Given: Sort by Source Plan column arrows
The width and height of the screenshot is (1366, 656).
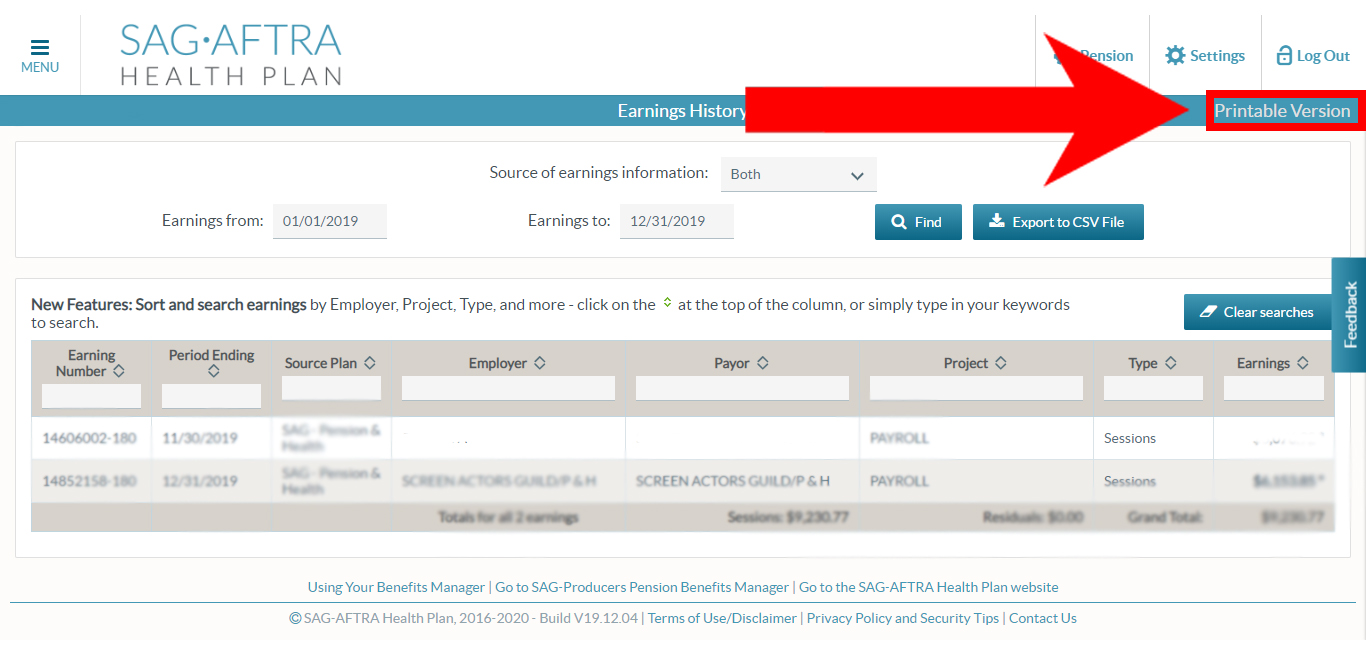Looking at the screenshot, I should [x=369, y=363].
